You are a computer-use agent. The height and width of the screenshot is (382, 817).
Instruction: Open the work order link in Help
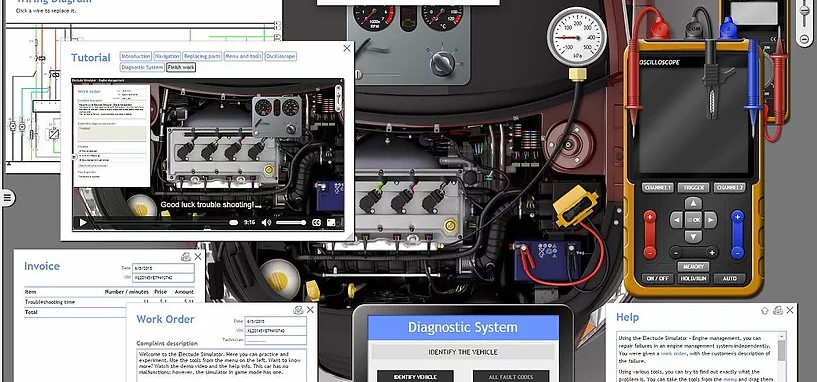(x=673, y=353)
